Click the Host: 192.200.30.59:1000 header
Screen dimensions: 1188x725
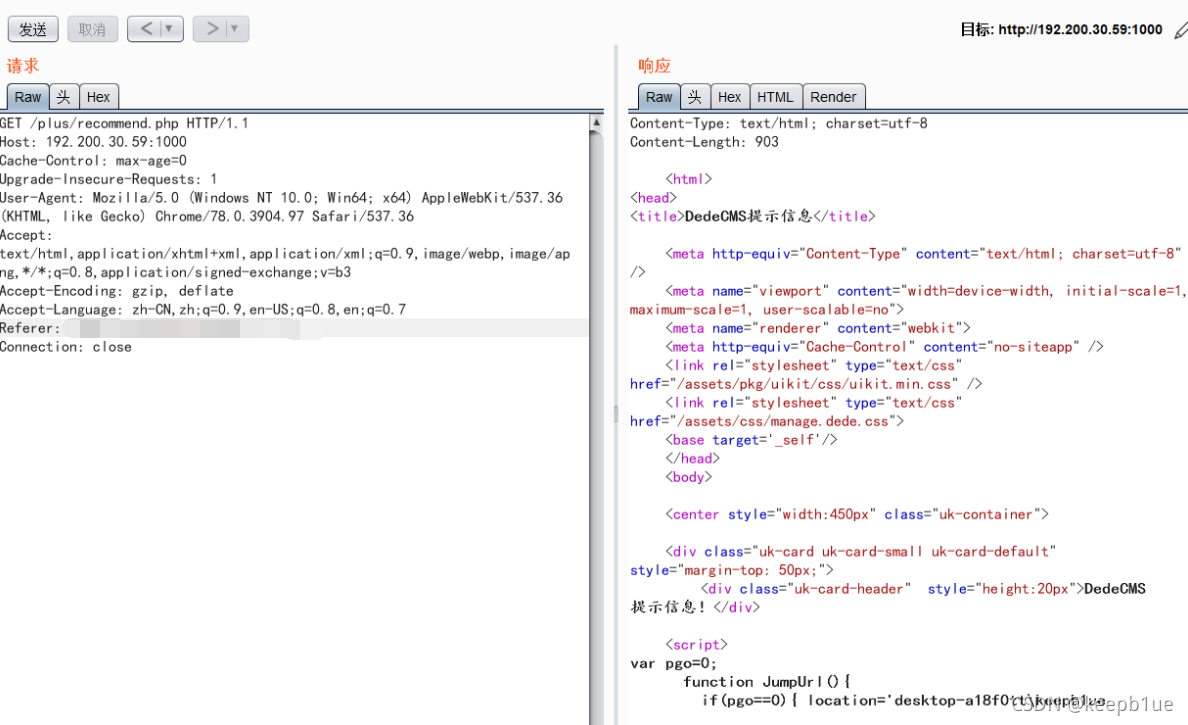tap(93, 142)
